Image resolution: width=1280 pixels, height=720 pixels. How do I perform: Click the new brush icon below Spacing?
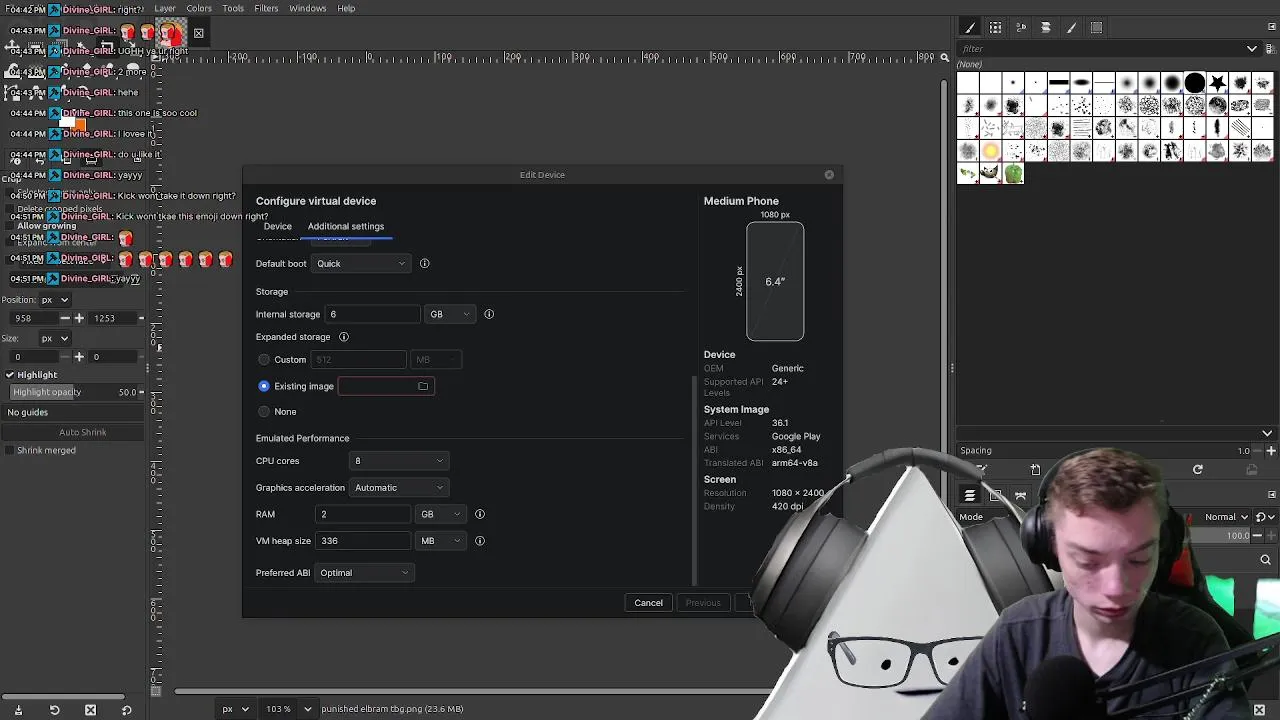[x=1035, y=469]
